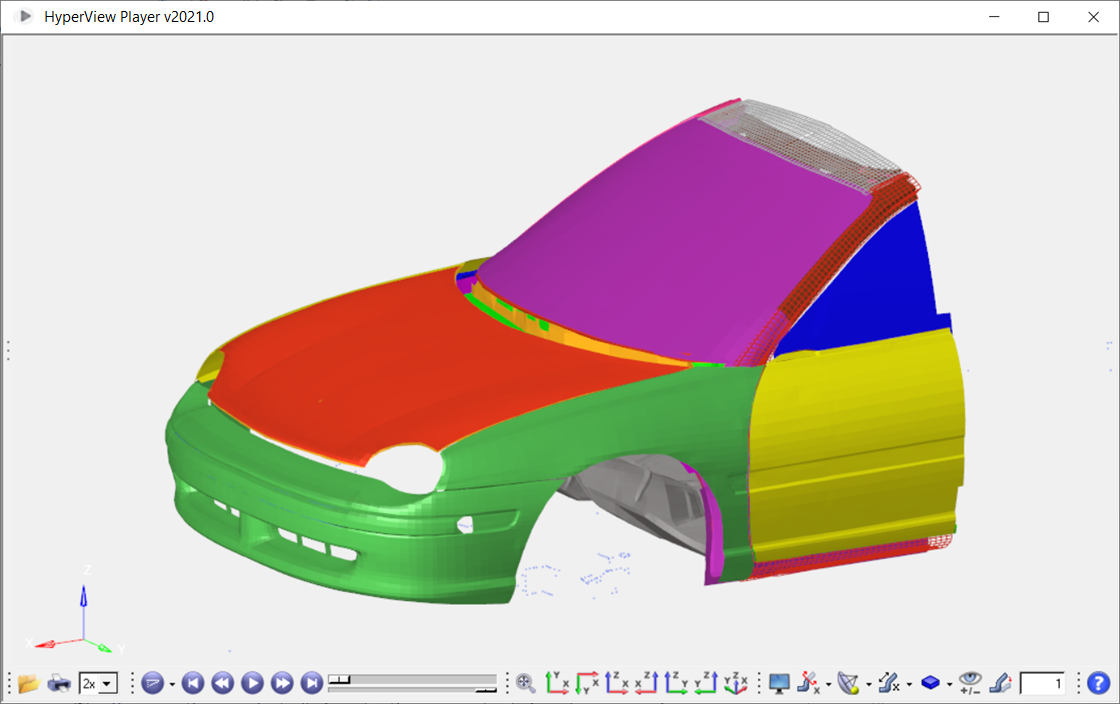The image size is (1120, 704).
Task: Play the animation
Action: tap(252, 683)
